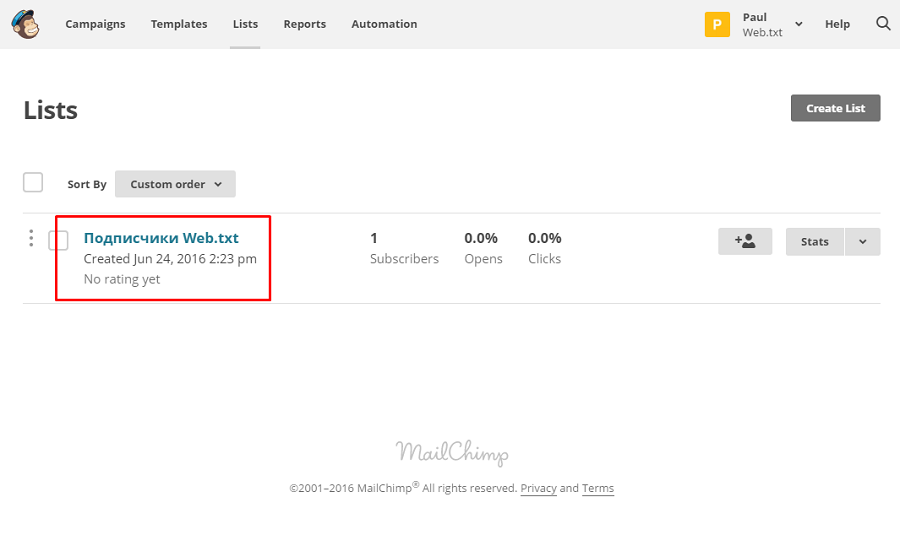The width and height of the screenshot is (900, 535).
Task: Open the Подписчики Web.txt list link
Action: (161, 238)
